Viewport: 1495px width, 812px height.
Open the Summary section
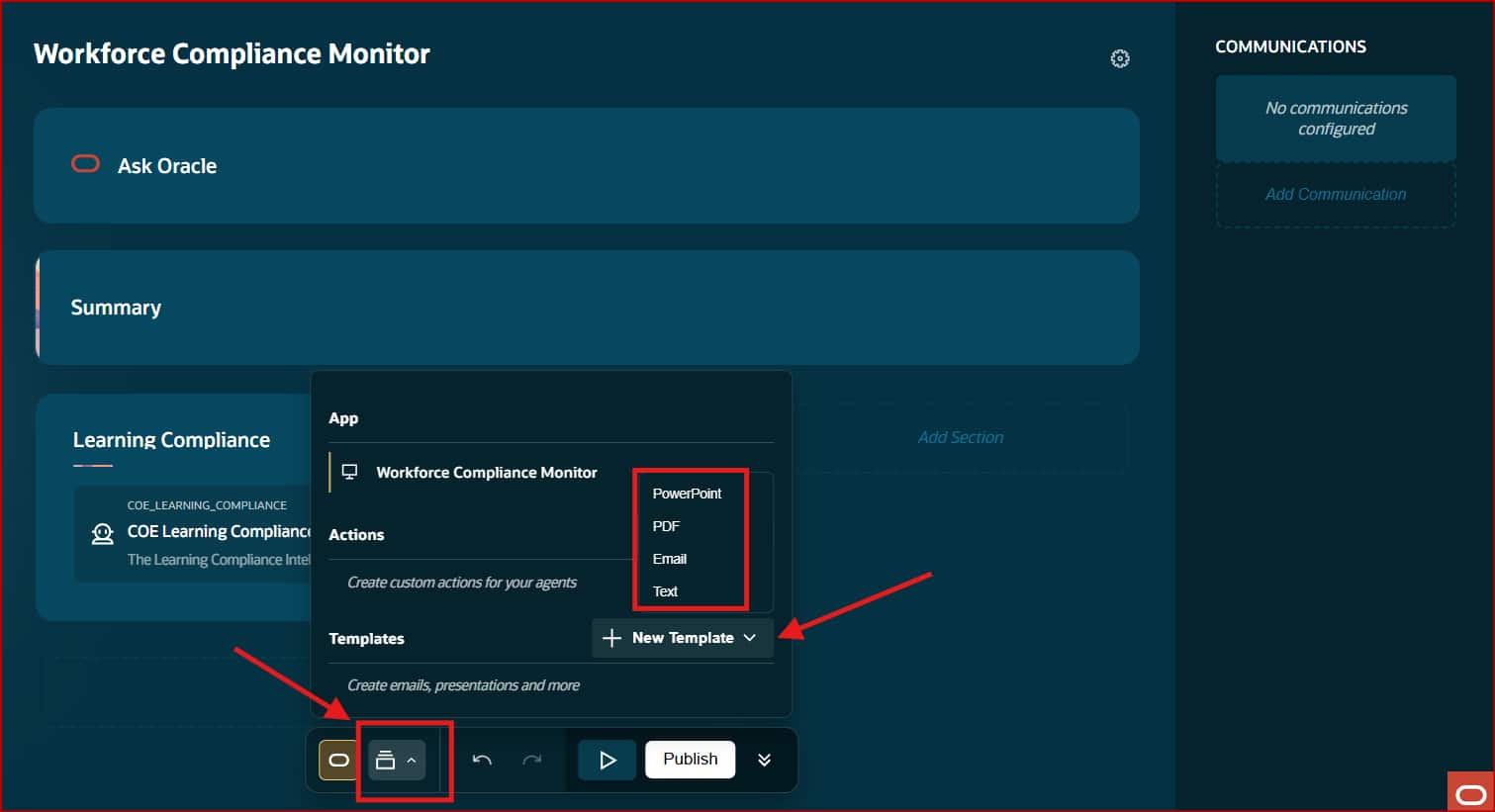(587, 308)
